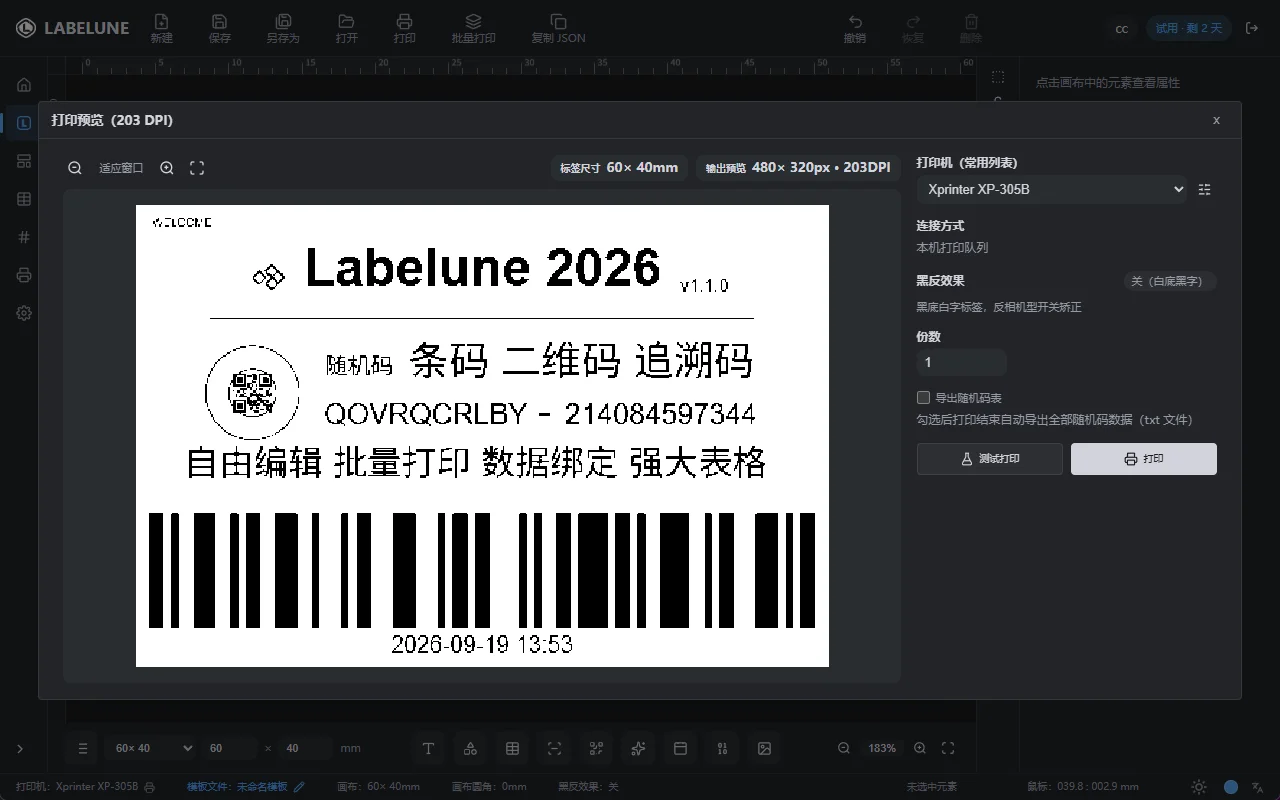Screen dimensions: 1280x800
Task: Open the settings gear in the sidebar
Action: coord(24,313)
